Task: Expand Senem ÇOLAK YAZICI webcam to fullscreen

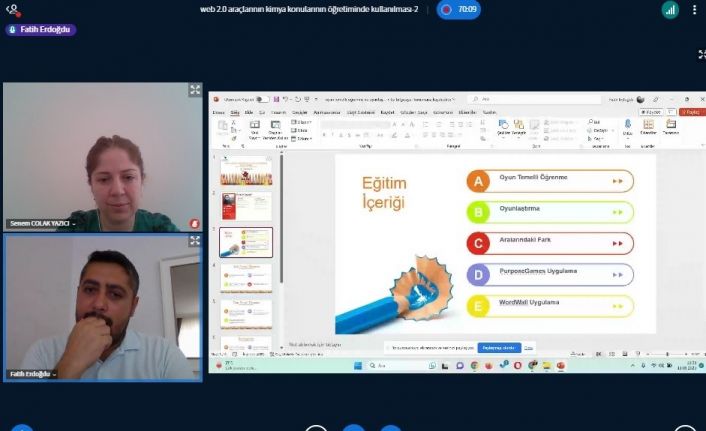Action: point(195,90)
